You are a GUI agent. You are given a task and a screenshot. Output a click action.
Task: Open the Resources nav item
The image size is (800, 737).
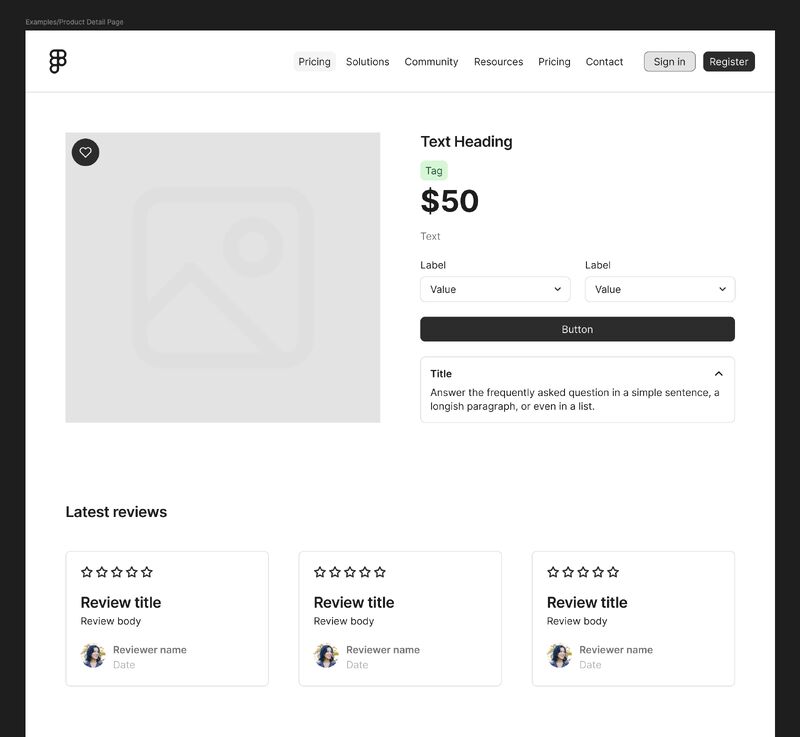(x=498, y=62)
